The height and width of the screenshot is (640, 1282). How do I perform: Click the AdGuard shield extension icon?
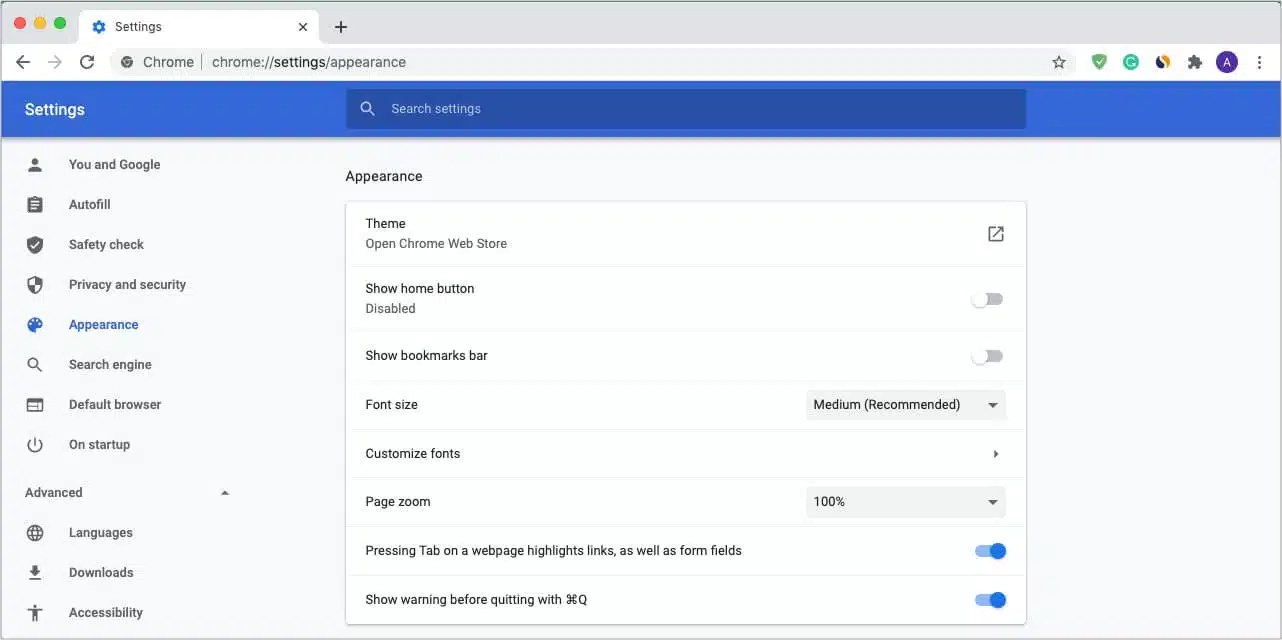point(1099,61)
